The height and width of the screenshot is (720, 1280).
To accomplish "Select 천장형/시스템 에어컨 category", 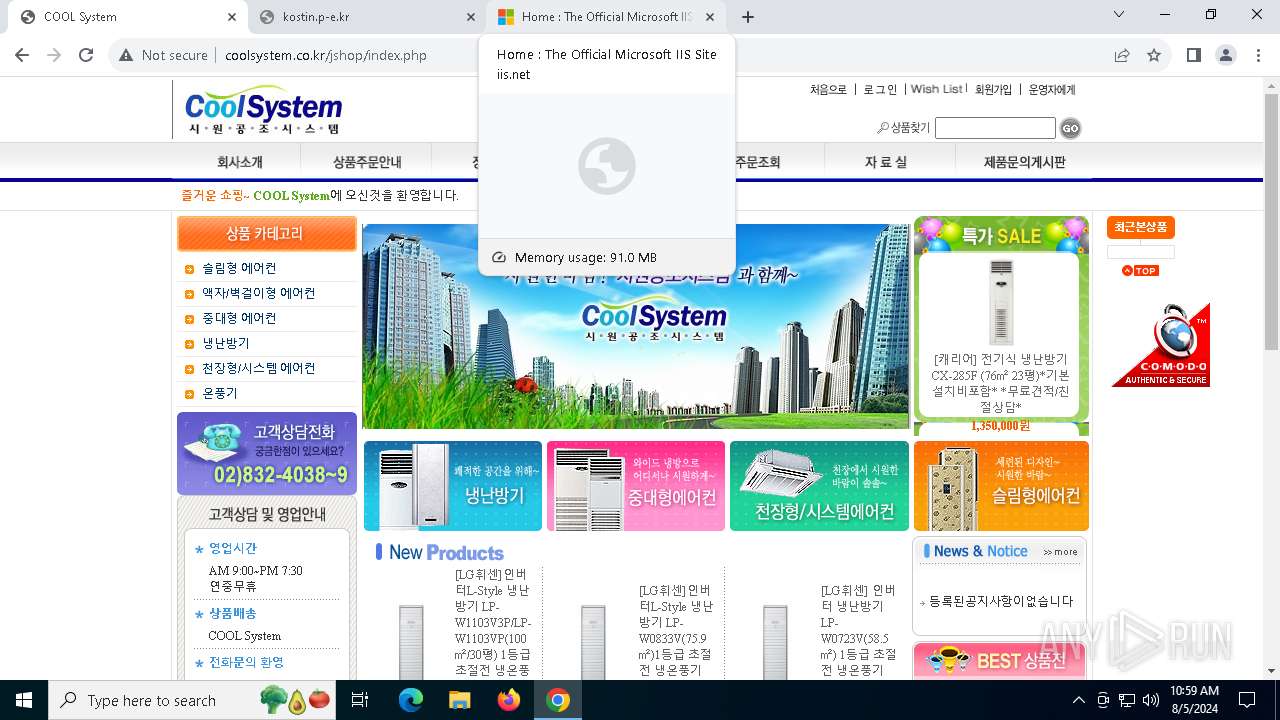I will [258, 369].
